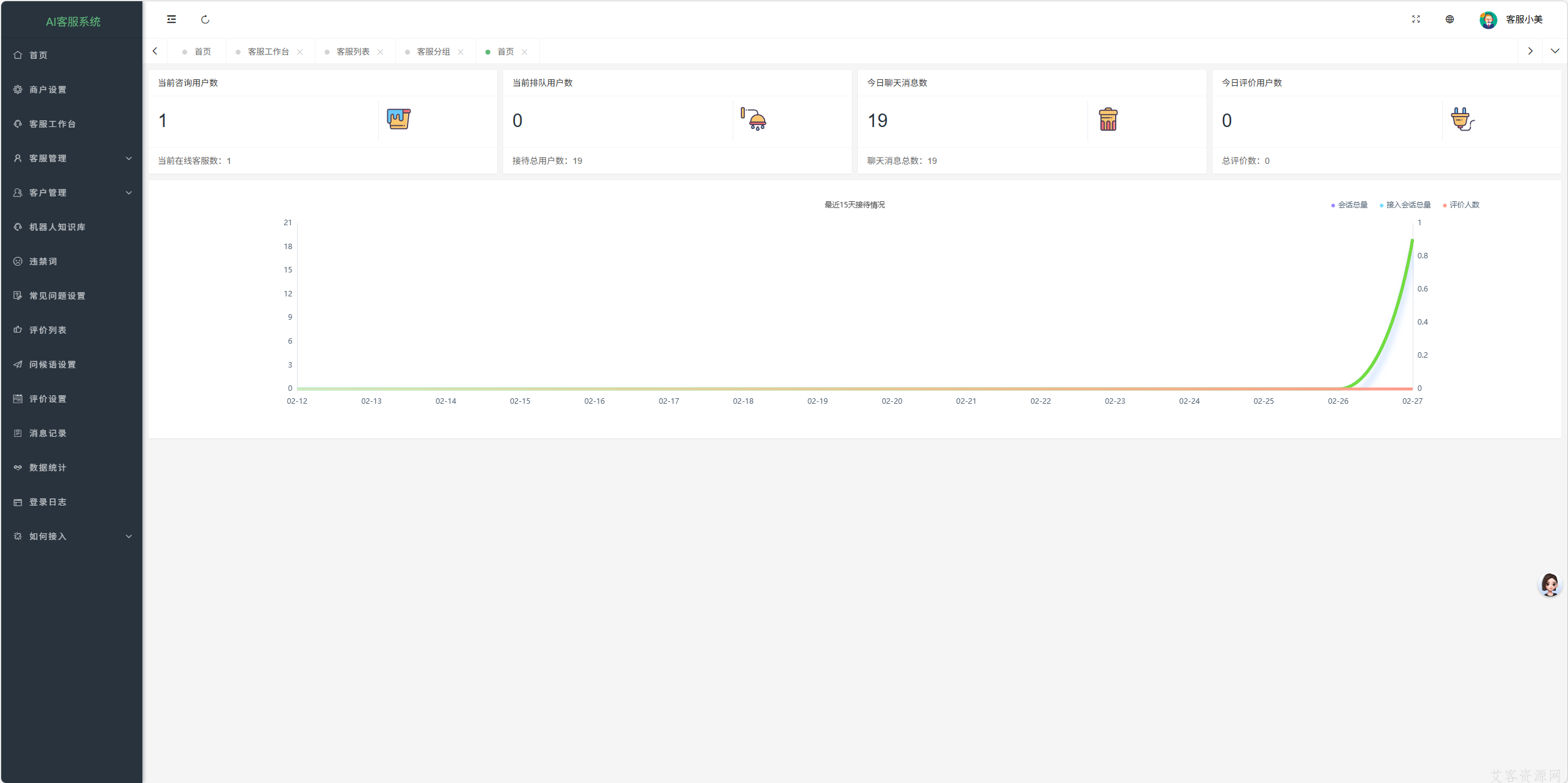The width and height of the screenshot is (1568, 783).
Task: Click the 02-27 data point on chart
Action: coord(1412,240)
